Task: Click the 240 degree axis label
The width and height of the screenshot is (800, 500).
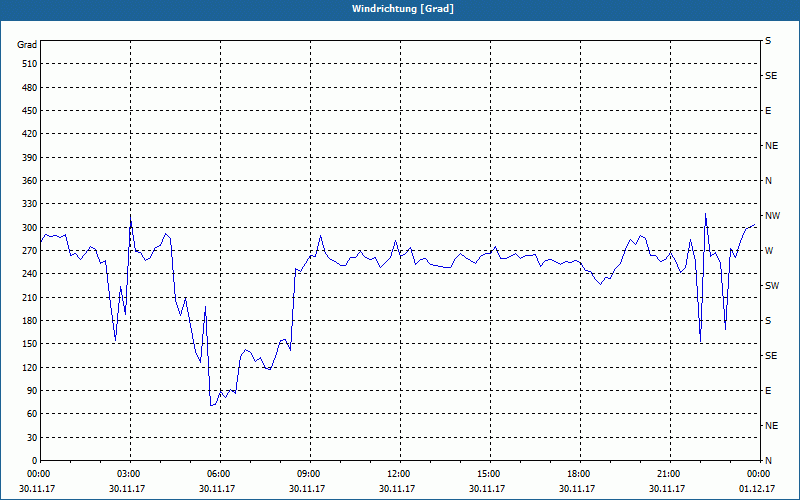Action: pyautogui.click(x=30, y=274)
